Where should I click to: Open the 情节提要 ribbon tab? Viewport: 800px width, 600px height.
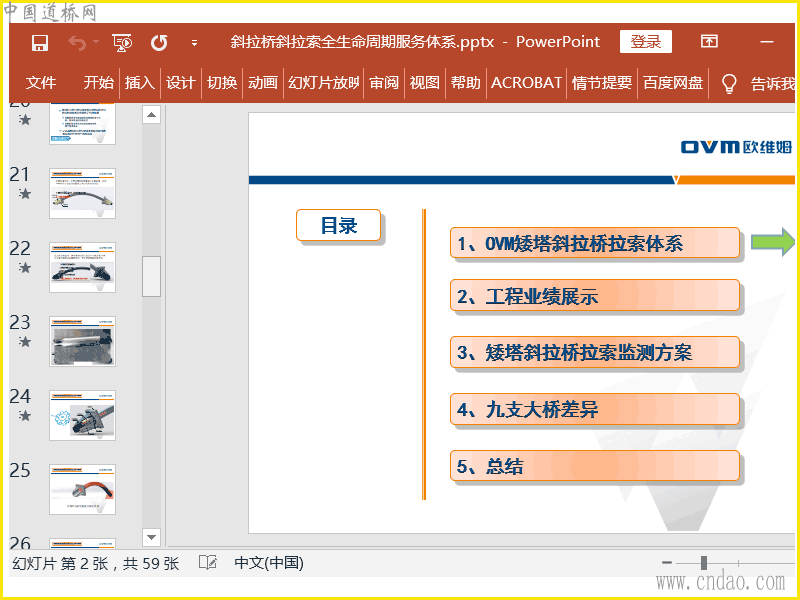coord(602,82)
